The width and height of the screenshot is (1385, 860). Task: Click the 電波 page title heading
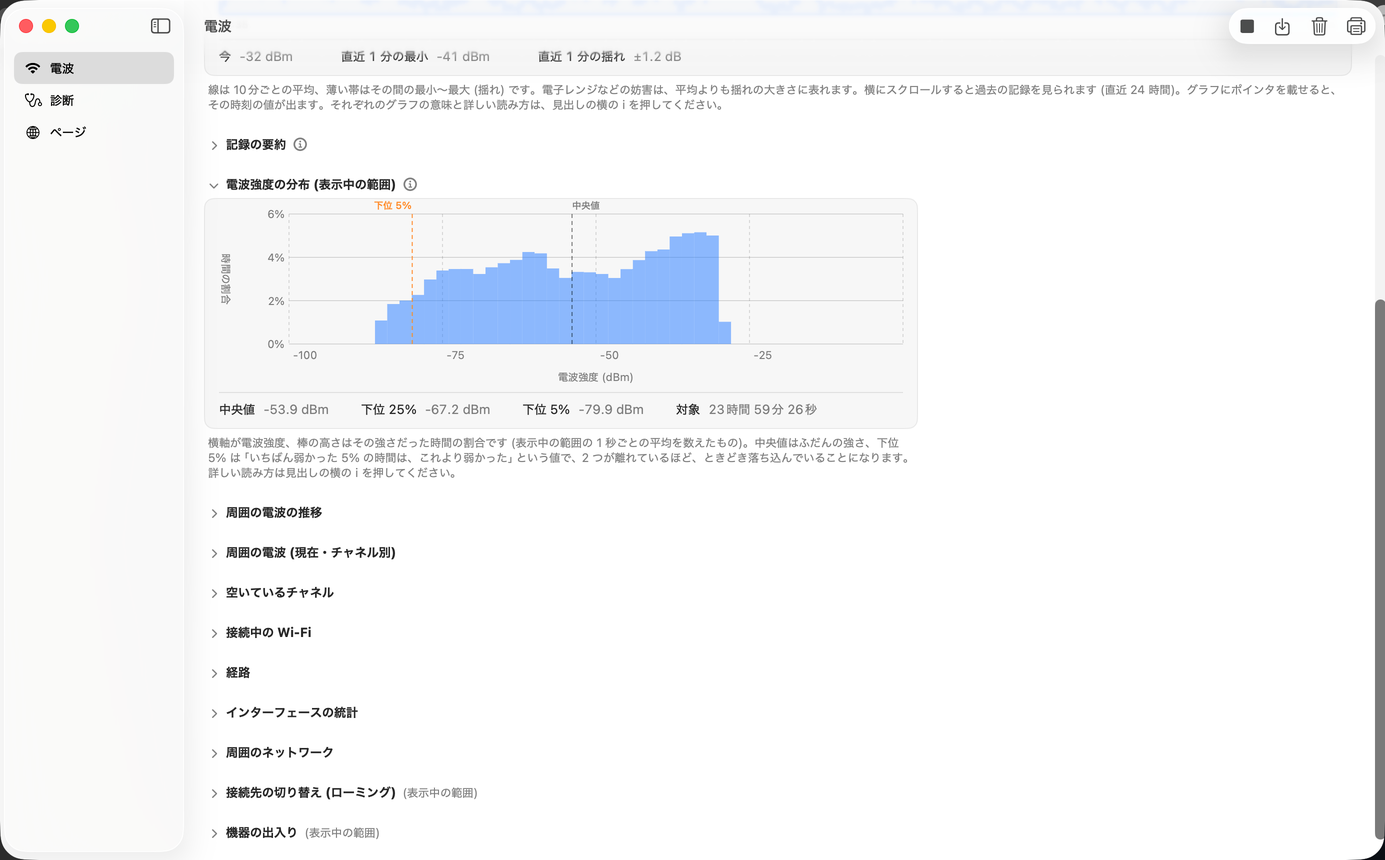pos(217,27)
